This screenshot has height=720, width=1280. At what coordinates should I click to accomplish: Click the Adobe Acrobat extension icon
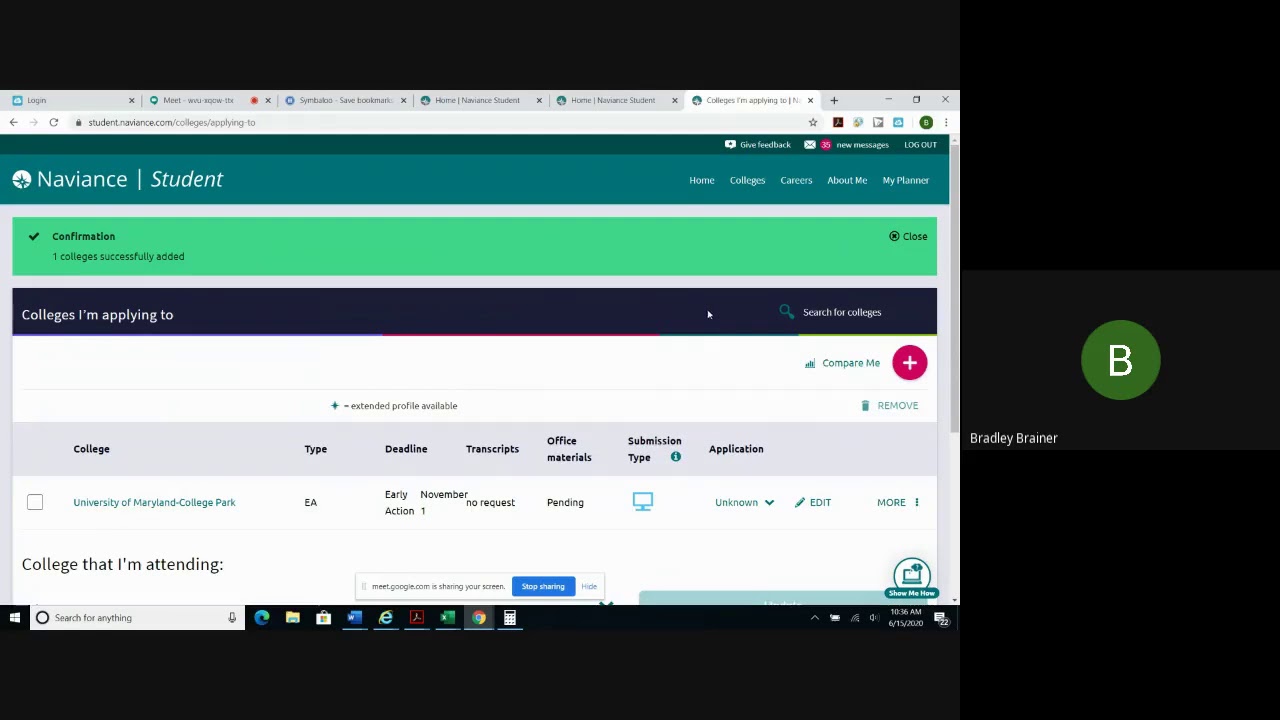pyautogui.click(x=838, y=123)
